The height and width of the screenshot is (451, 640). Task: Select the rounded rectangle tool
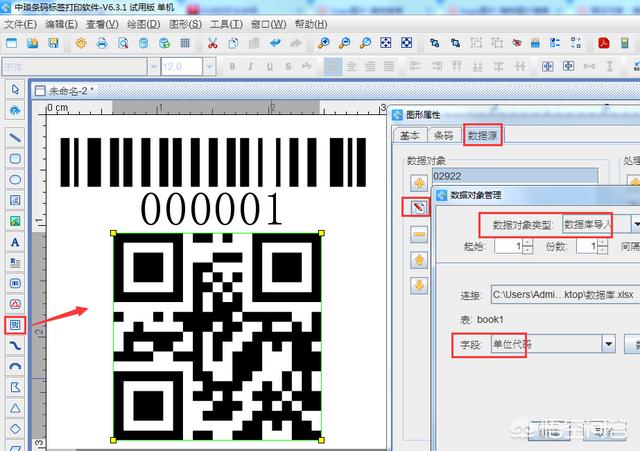15,158
